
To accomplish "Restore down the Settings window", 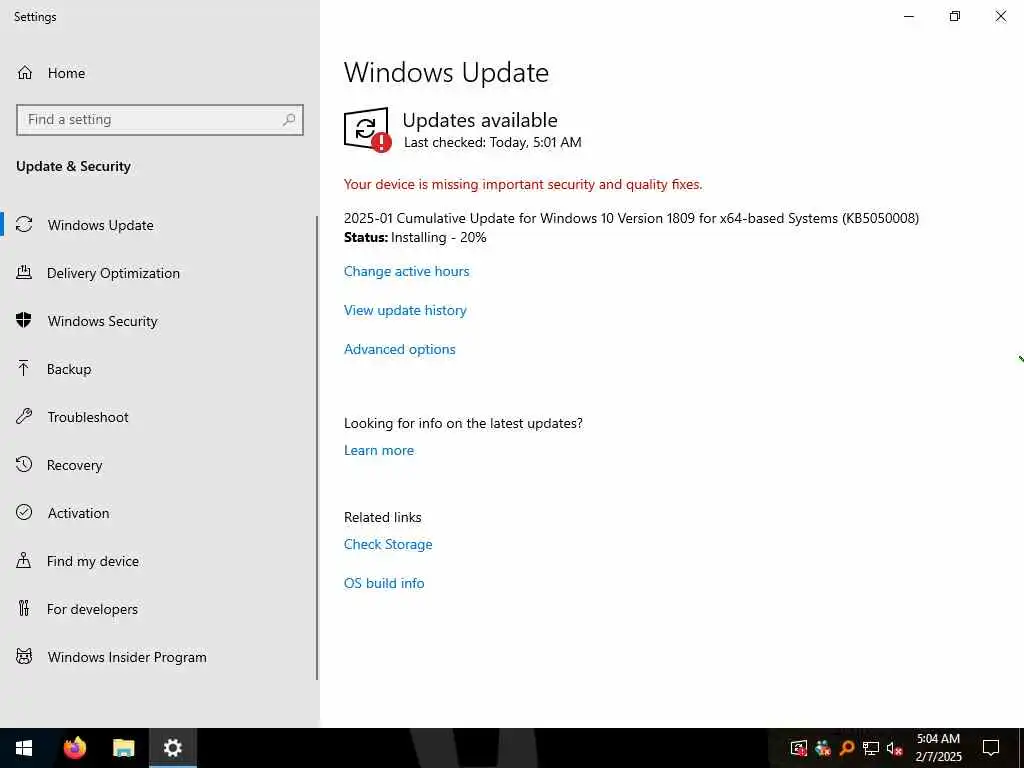I will 955,16.
